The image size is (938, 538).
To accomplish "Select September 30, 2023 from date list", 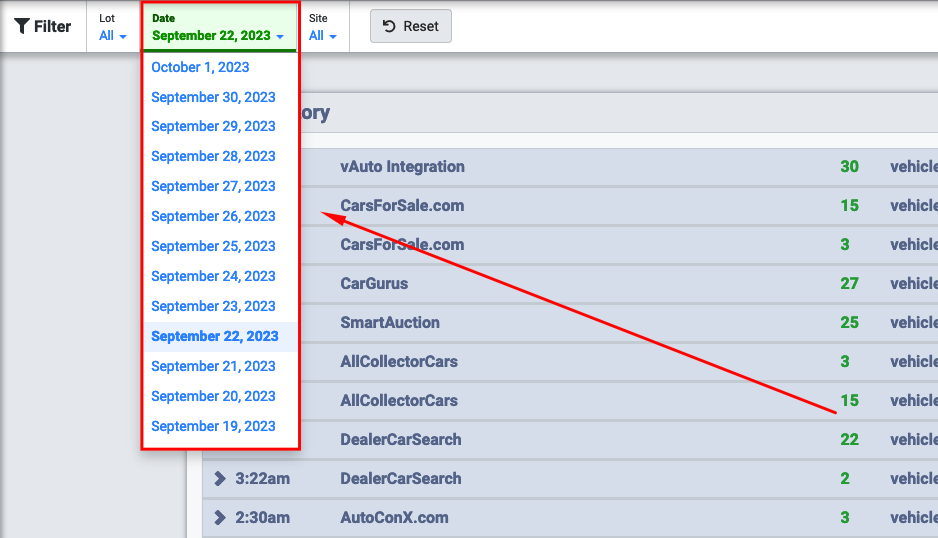I will pos(213,97).
